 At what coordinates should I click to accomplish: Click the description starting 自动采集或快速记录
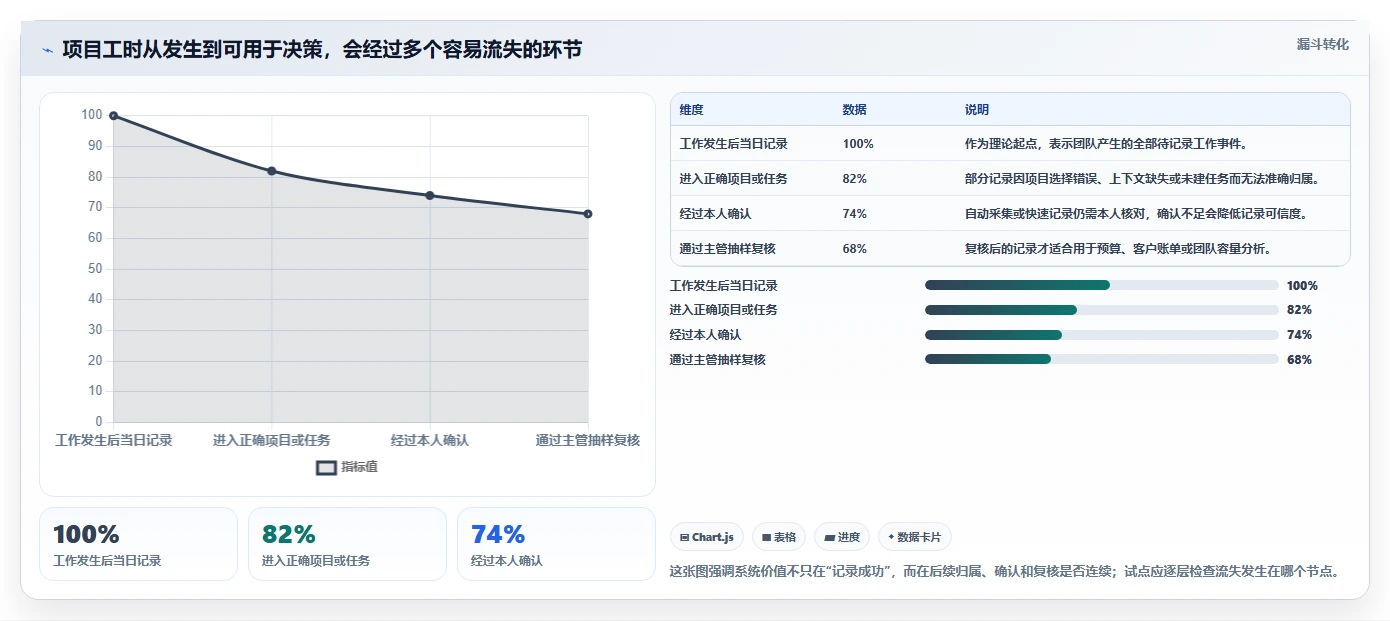pos(1136,214)
